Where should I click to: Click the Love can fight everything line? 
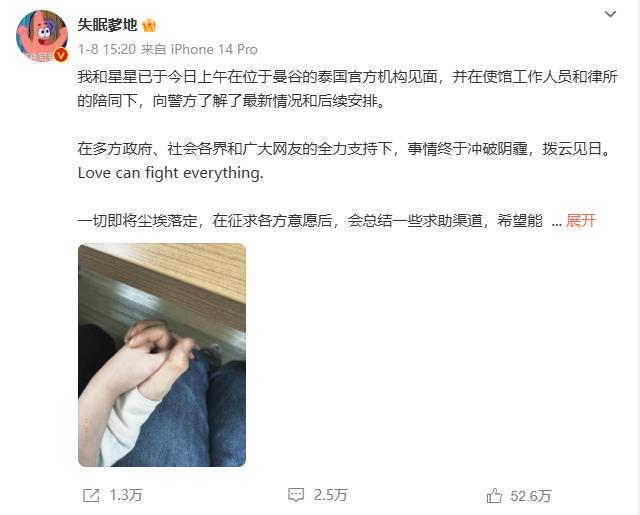click(x=171, y=173)
